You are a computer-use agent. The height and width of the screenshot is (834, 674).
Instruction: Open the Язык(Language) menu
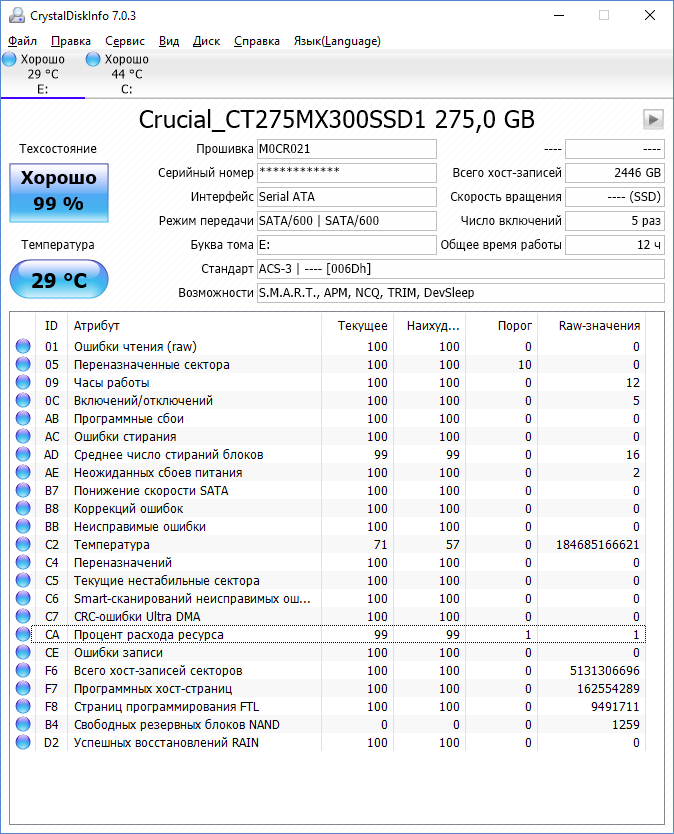[337, 41]
